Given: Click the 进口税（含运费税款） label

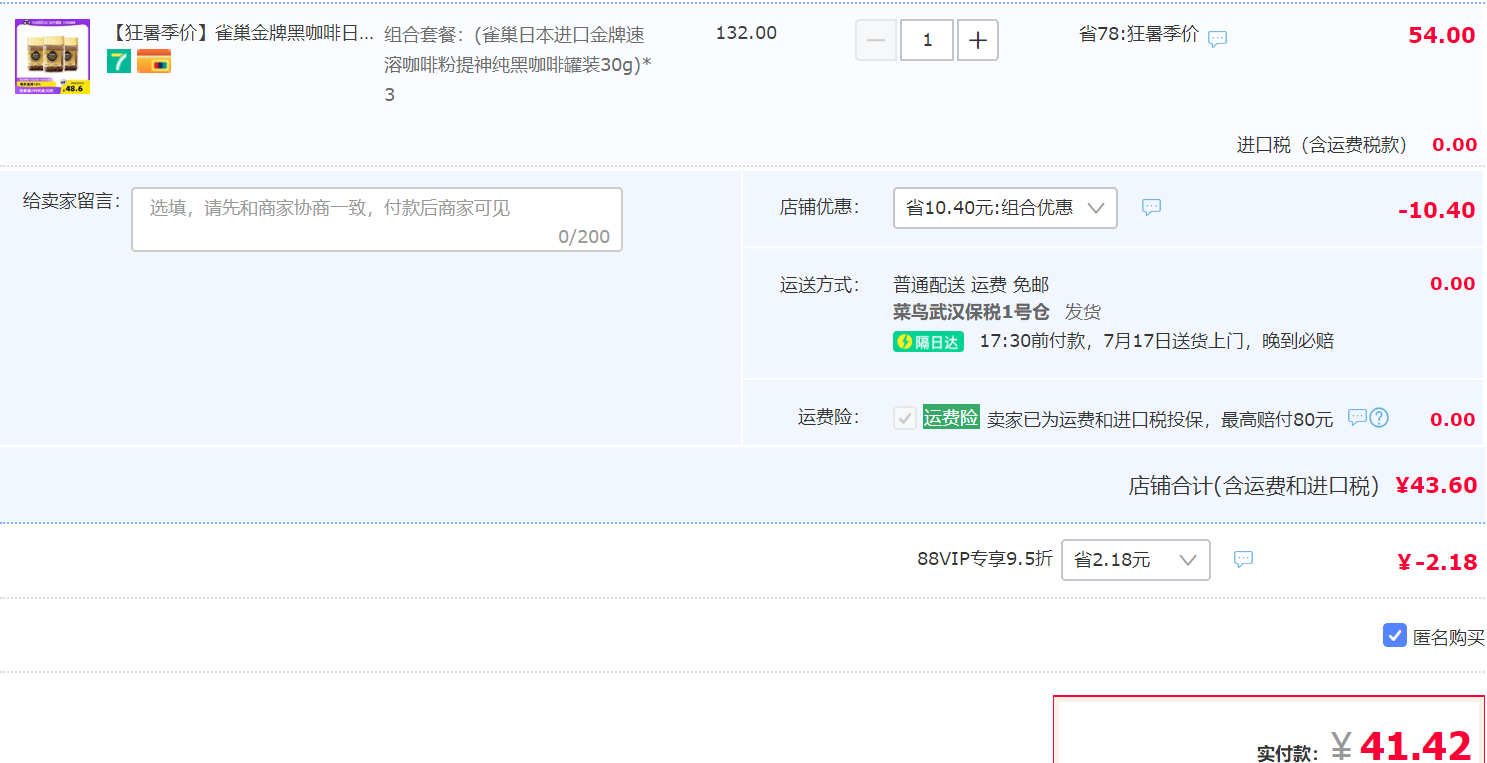Looking at the screenshot, I should click(x=1323, y=145).
